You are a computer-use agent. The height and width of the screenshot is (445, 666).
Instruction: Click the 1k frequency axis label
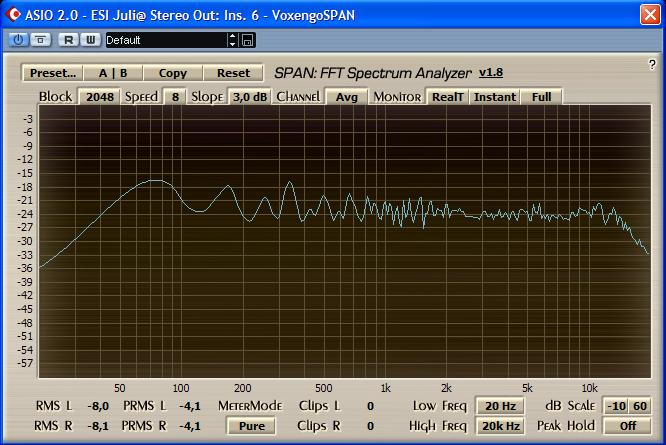click(x=386, y=388)
